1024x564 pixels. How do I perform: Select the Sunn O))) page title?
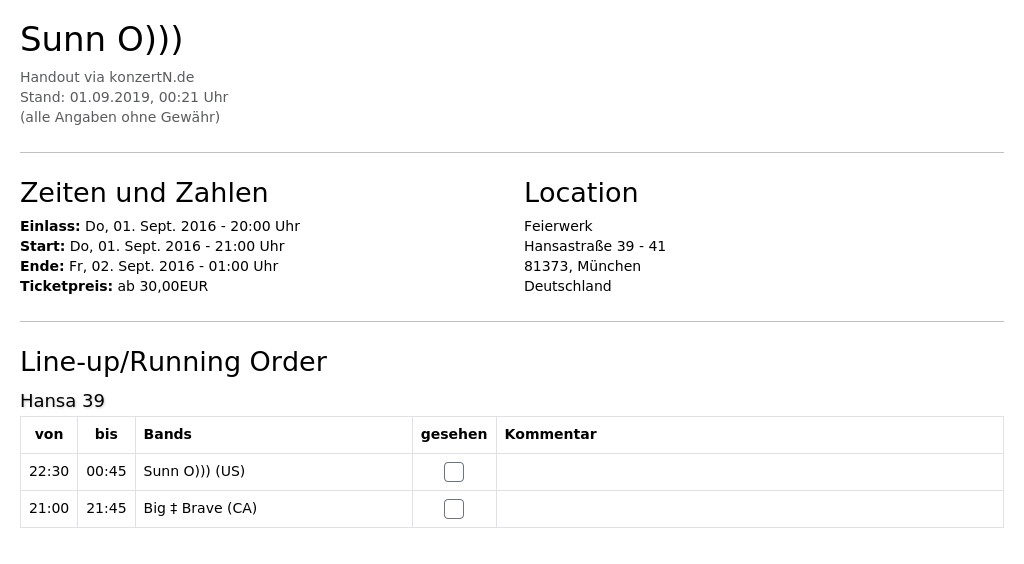pyautogui.click(x=101, y=39)
